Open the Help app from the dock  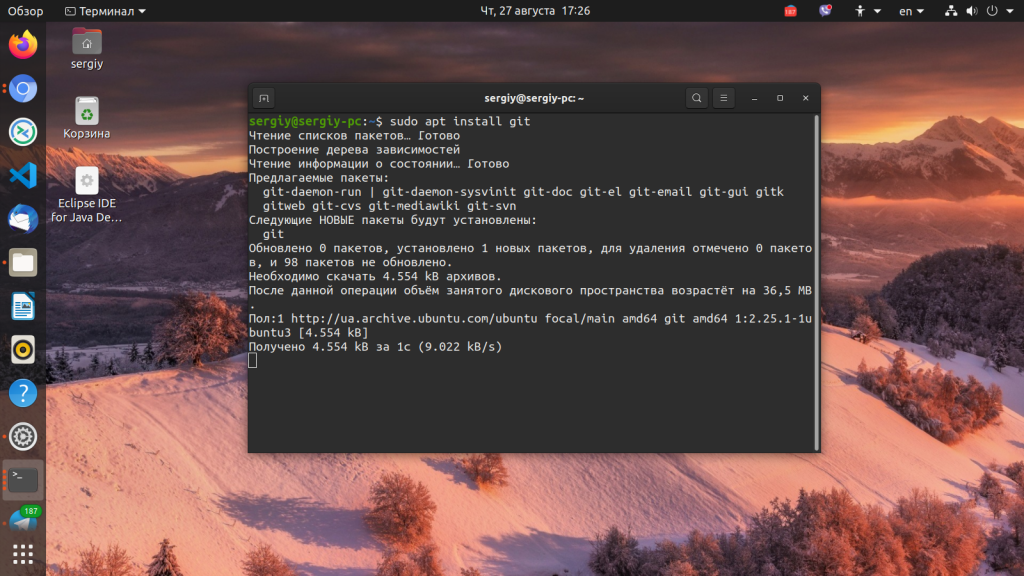coord(22,393)
